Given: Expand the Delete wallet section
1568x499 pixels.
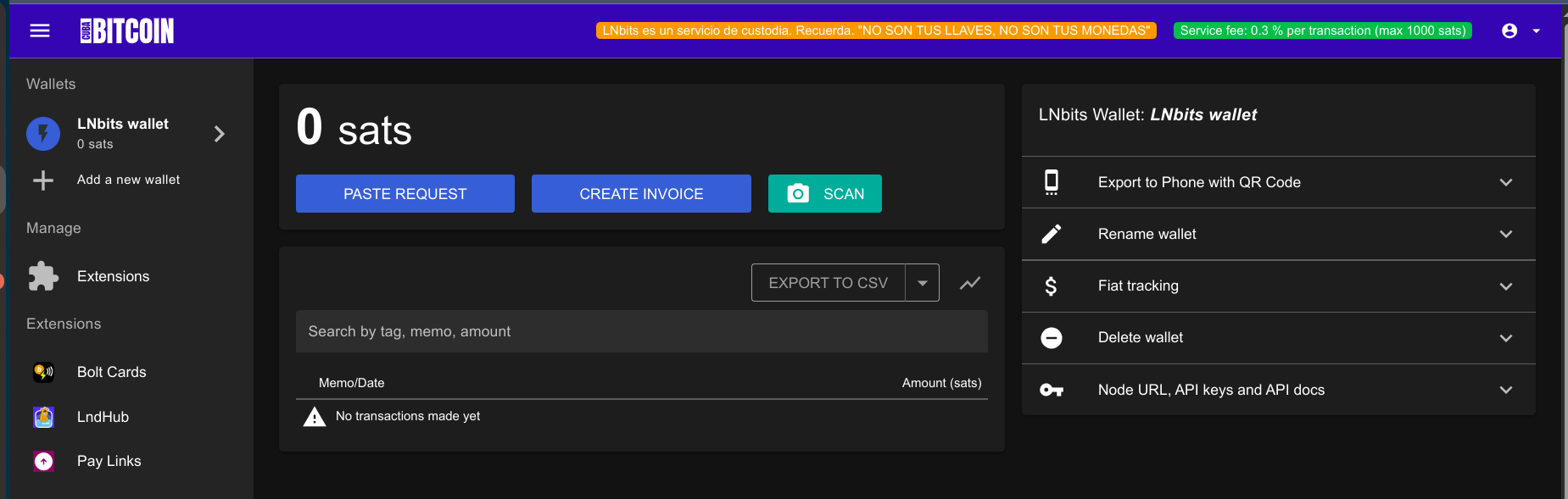Looking at the screenshot, I should tap(1279, 338).
